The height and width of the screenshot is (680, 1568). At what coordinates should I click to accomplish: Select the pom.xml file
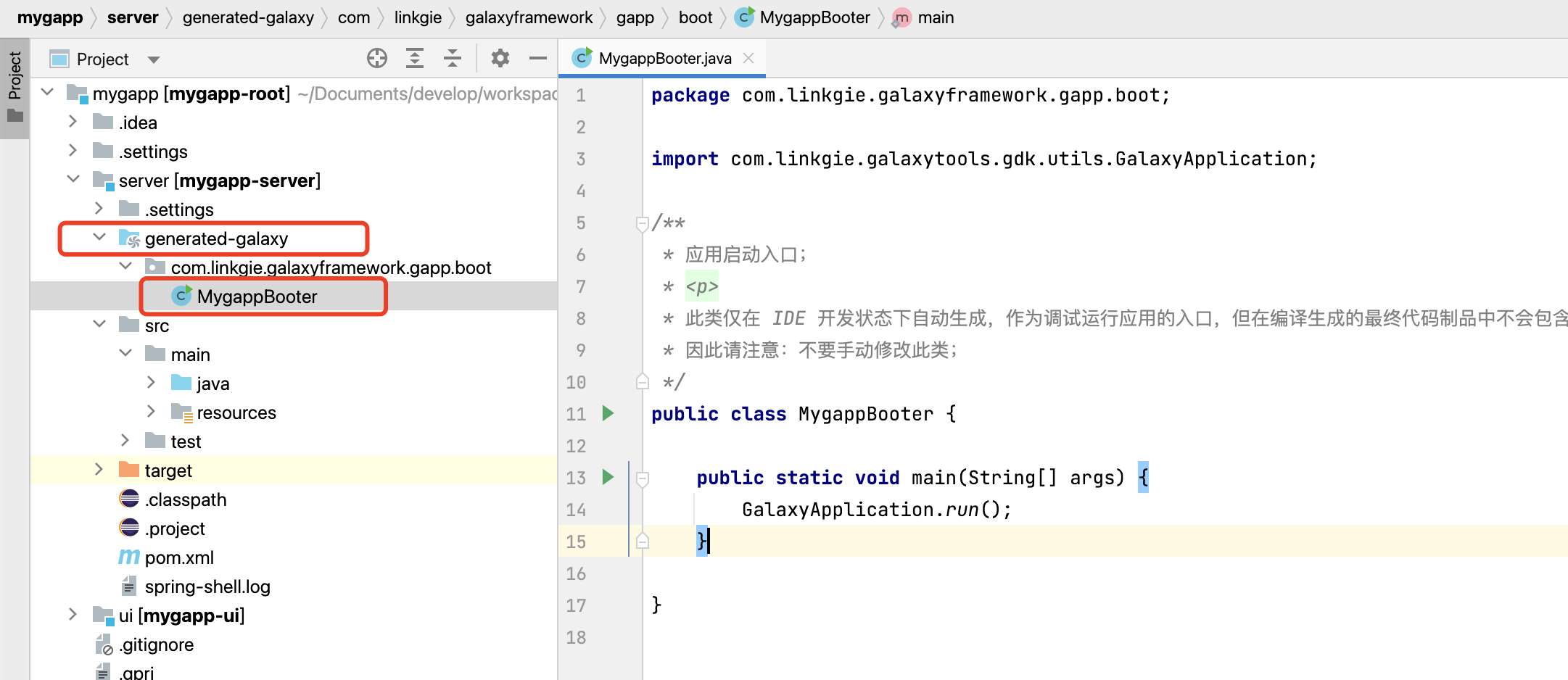tap(294, 557)
